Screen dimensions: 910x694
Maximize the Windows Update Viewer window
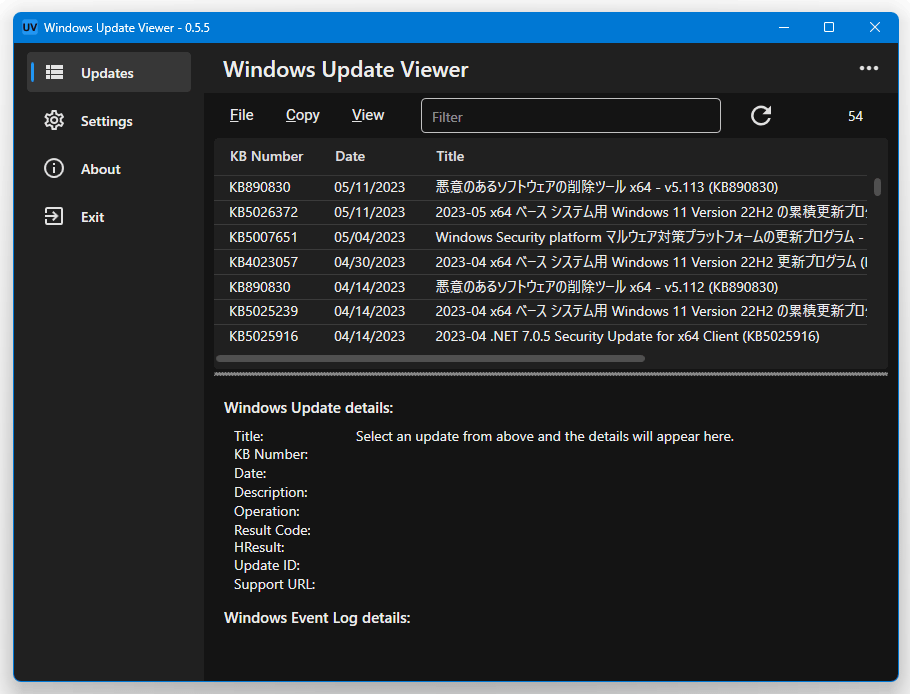(829, 27)
